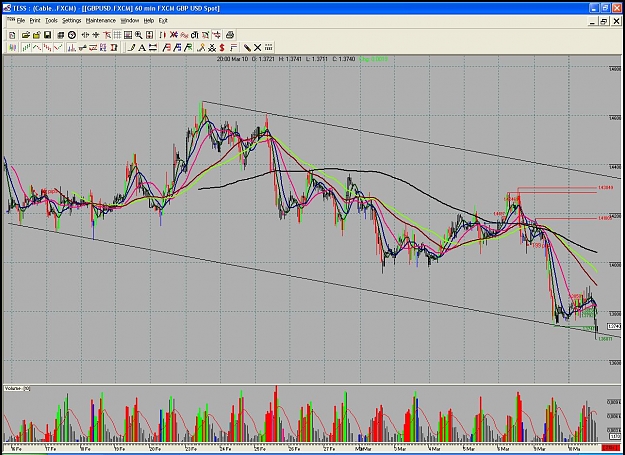Screen dimensions: 625x455
Task: Click the round clock icon in toolbar
Action: pos(72,35)
